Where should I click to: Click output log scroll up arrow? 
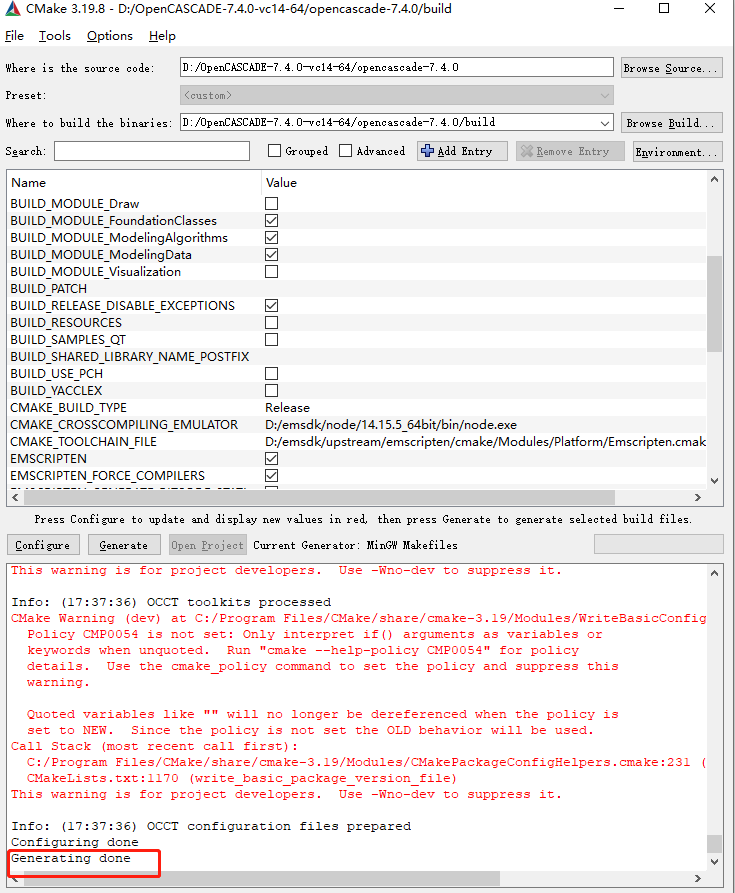click(715, 574)
